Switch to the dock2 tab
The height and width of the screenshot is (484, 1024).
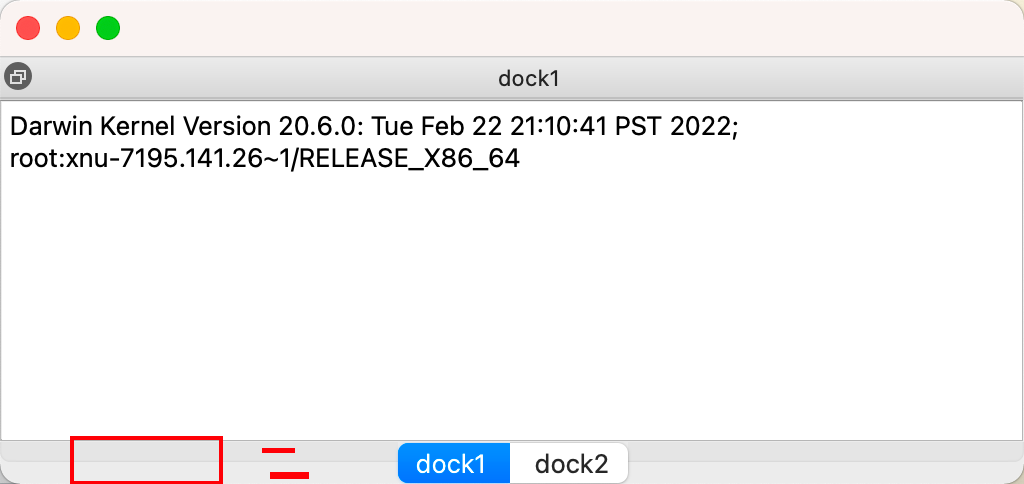pos(570,464)
